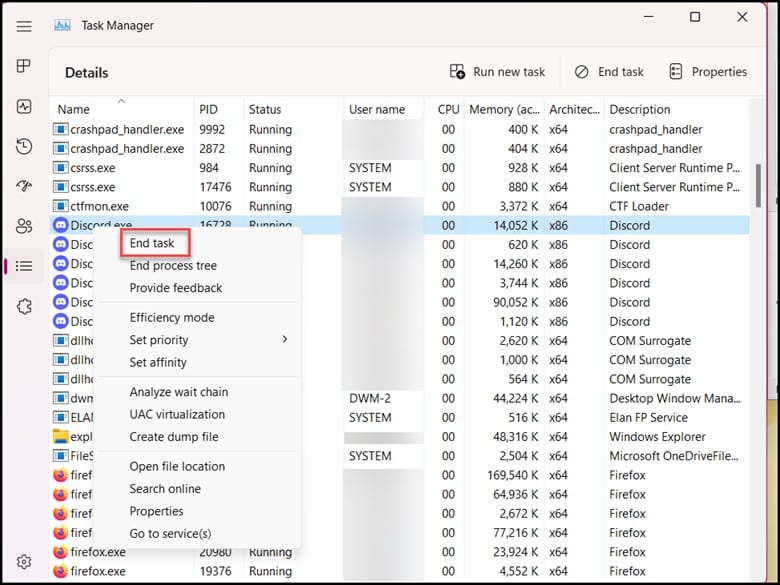Select the ctfmon.exe process row
The image size is (780, 585).
100,206
